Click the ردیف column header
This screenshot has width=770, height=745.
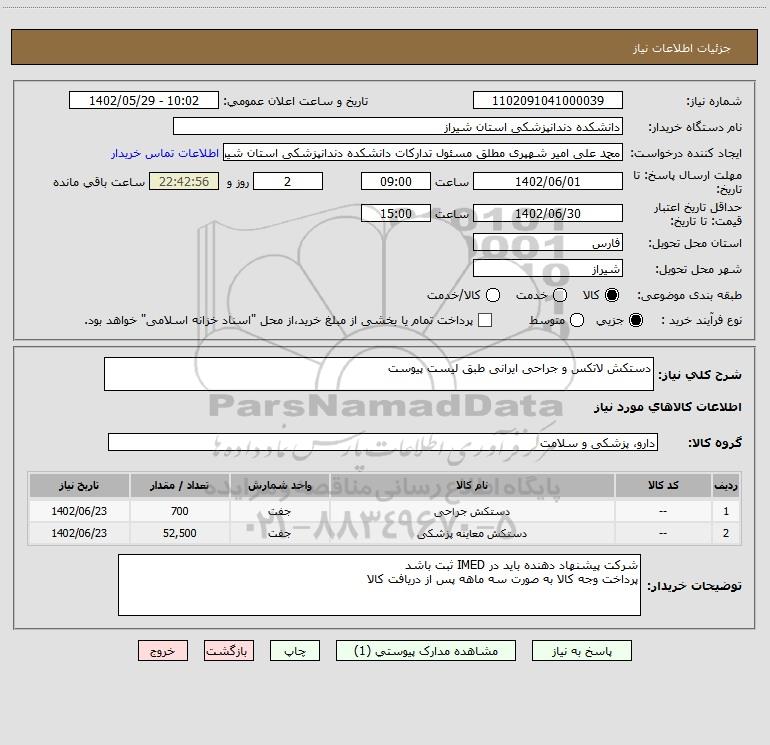726,486
